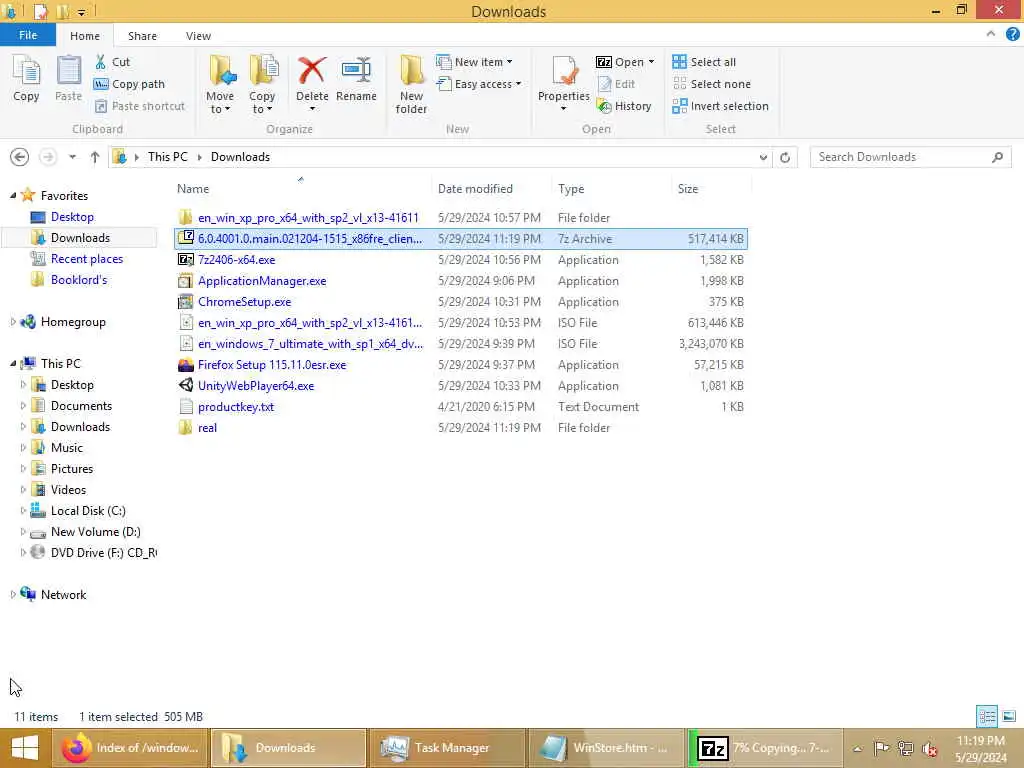Click the Edit button in the Open group
Viewport: 1024px width, 768px height.
click(x=616, y=84)
